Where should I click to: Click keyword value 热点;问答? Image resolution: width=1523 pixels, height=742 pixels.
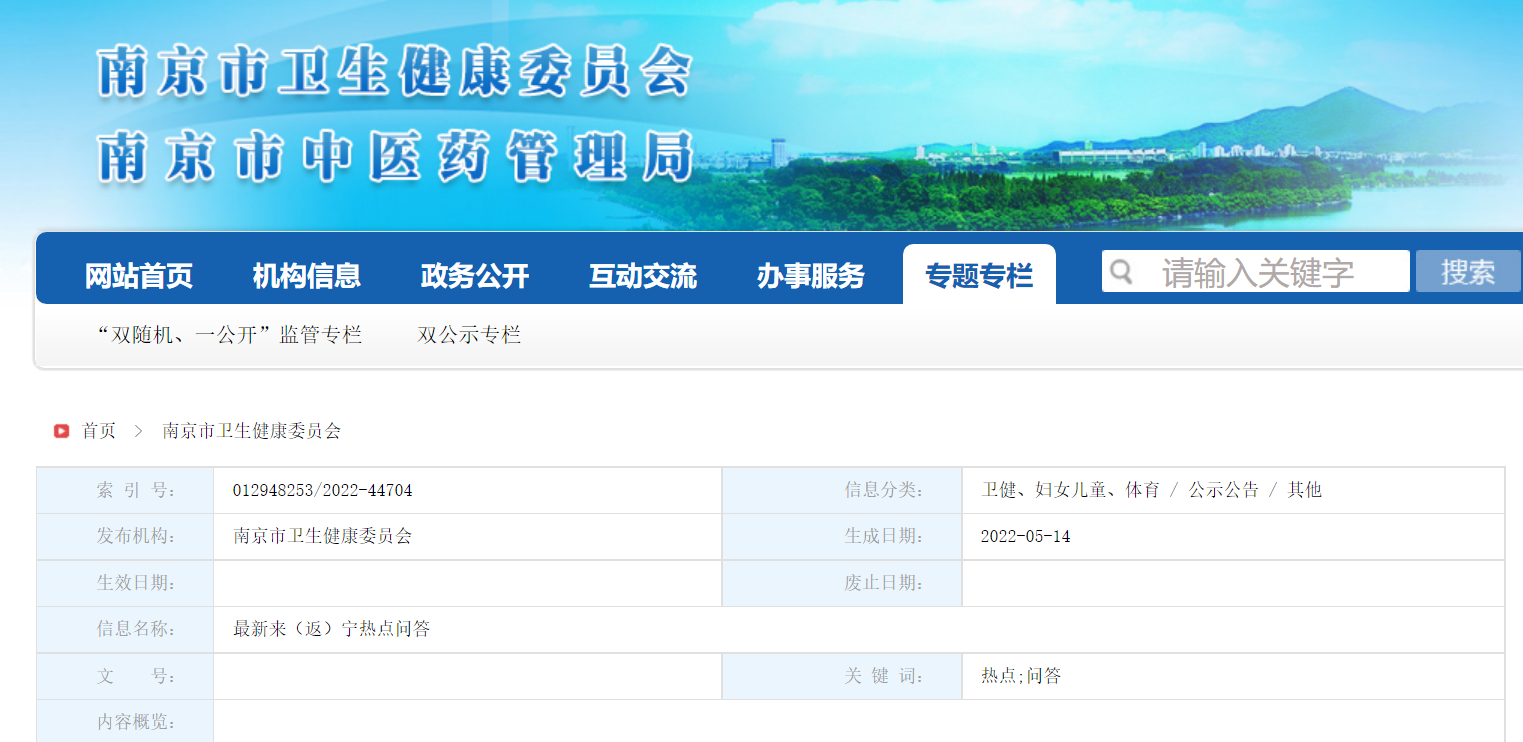tap(1021, 676)
